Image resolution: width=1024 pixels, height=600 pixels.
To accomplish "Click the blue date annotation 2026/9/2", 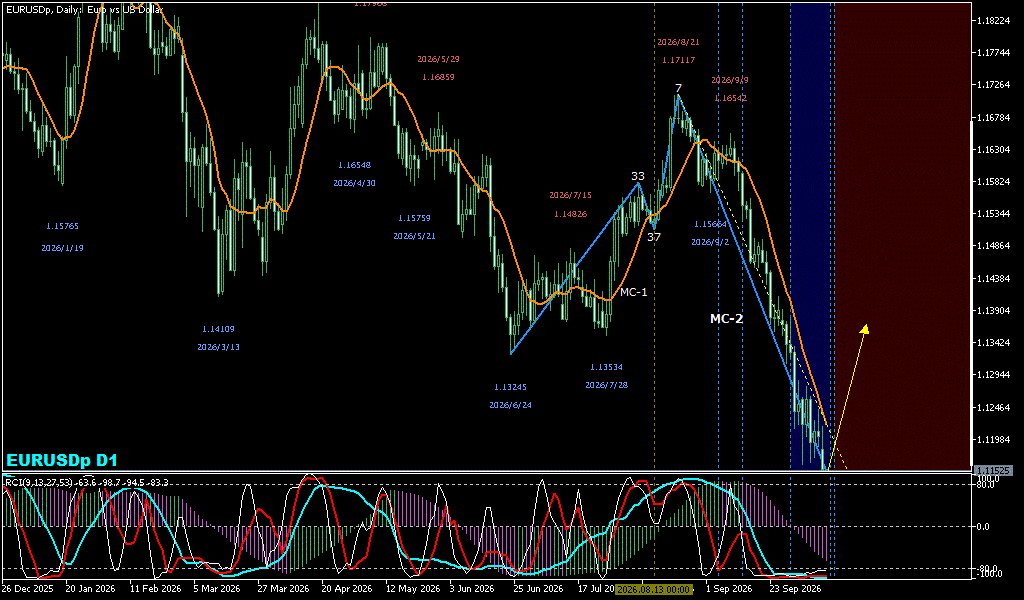I will point(710,242).
